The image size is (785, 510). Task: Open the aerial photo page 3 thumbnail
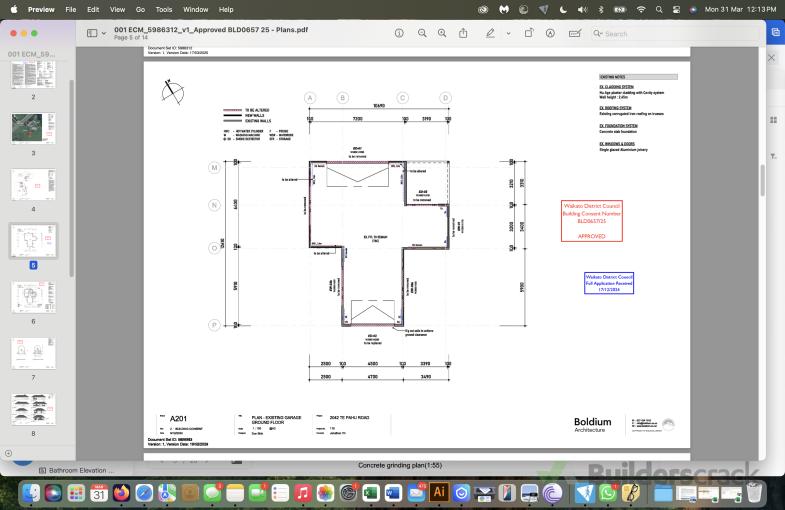tap(33, 128)
